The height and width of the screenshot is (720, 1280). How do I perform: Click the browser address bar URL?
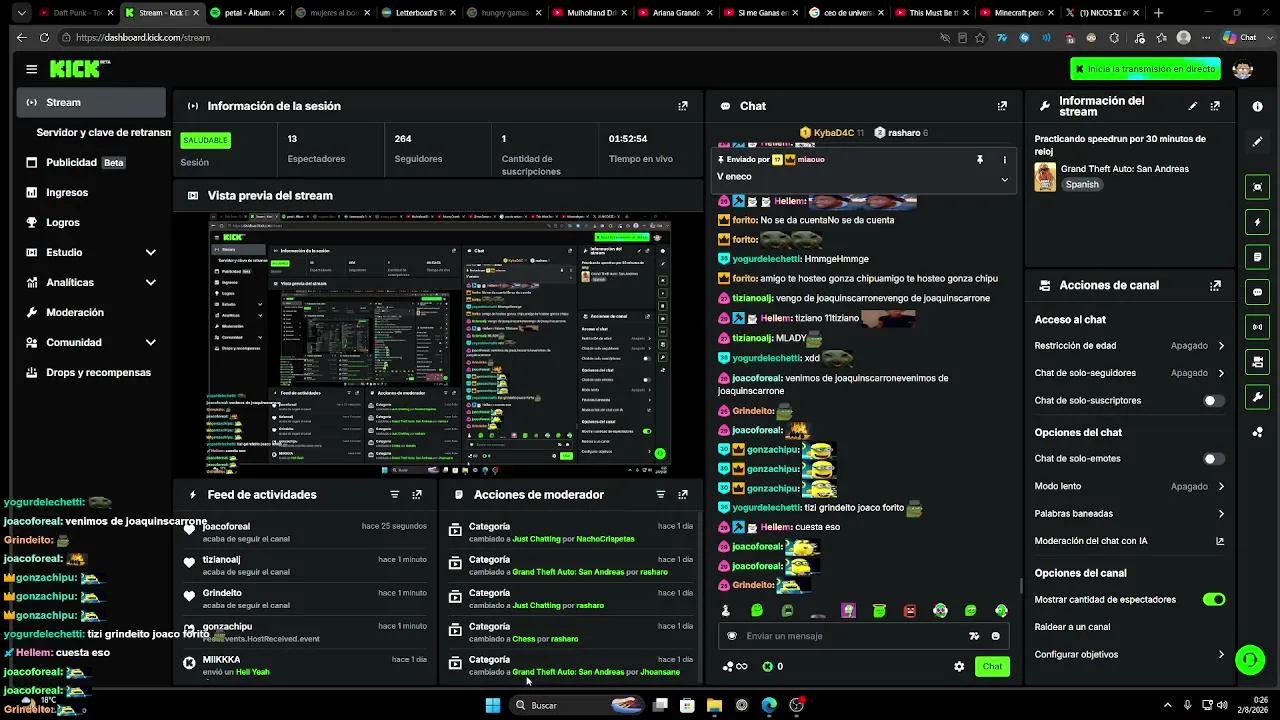tap(143, 37)
